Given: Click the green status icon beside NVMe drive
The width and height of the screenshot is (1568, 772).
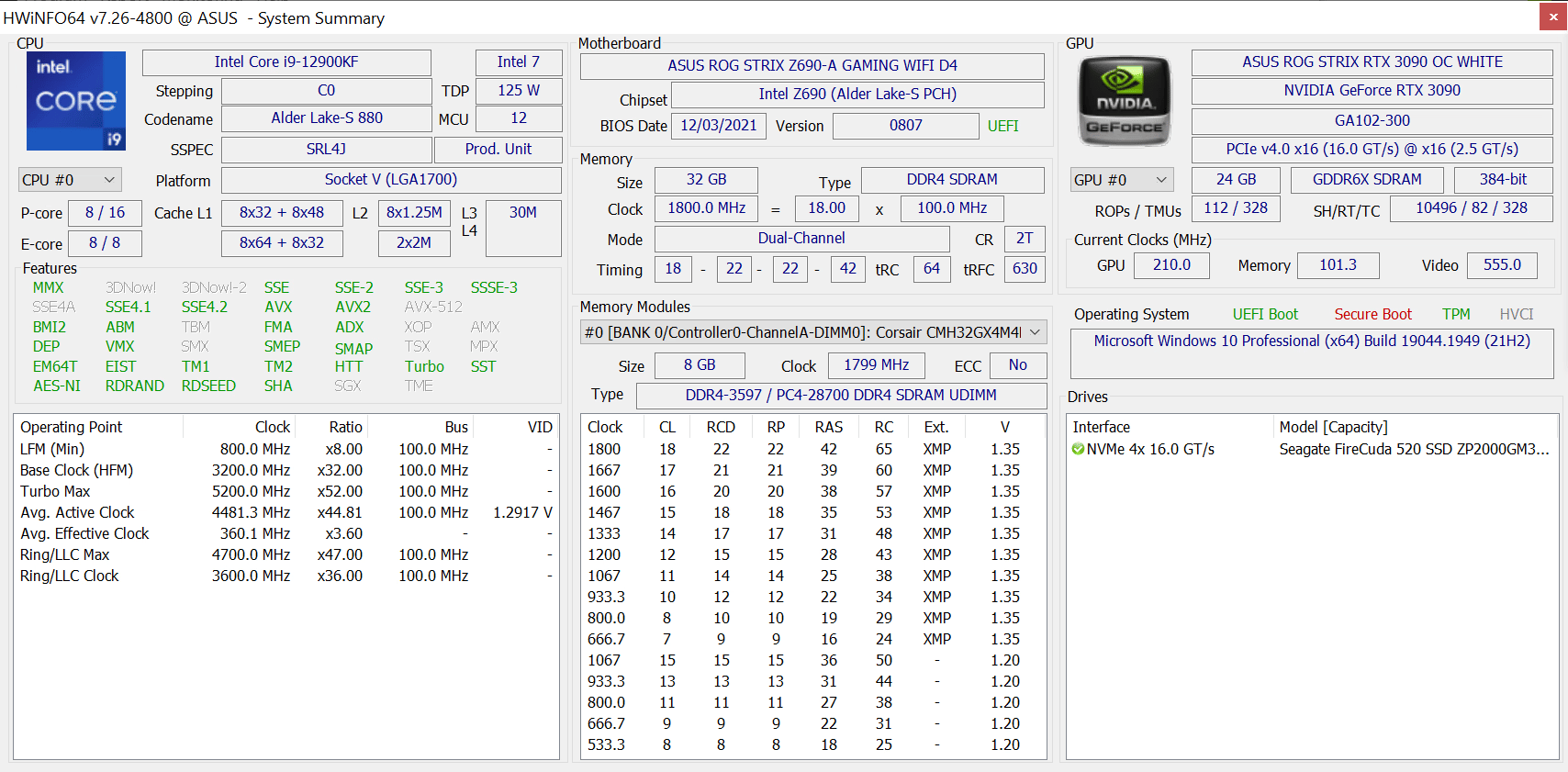Looking at the screenshot, I should tap(1078, 449).
